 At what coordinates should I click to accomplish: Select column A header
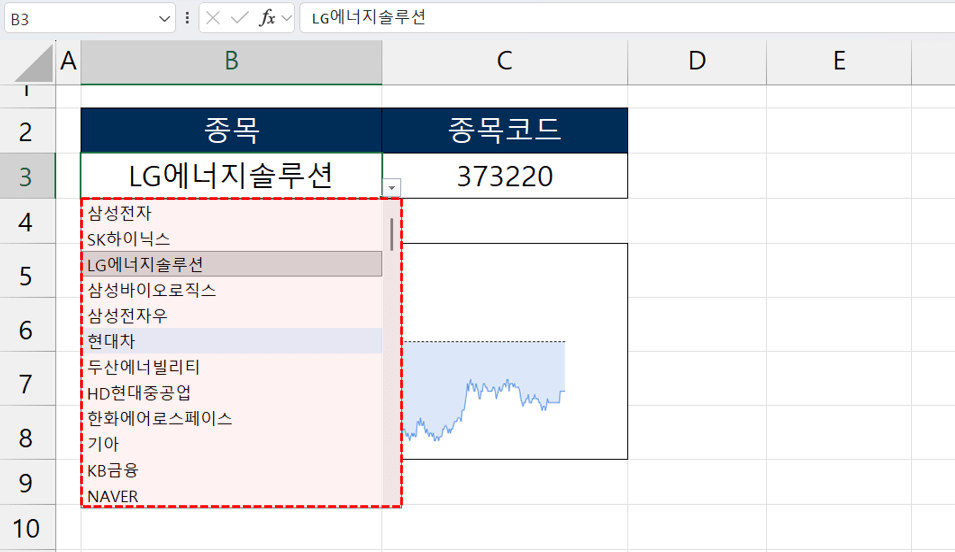pos(68,62)
